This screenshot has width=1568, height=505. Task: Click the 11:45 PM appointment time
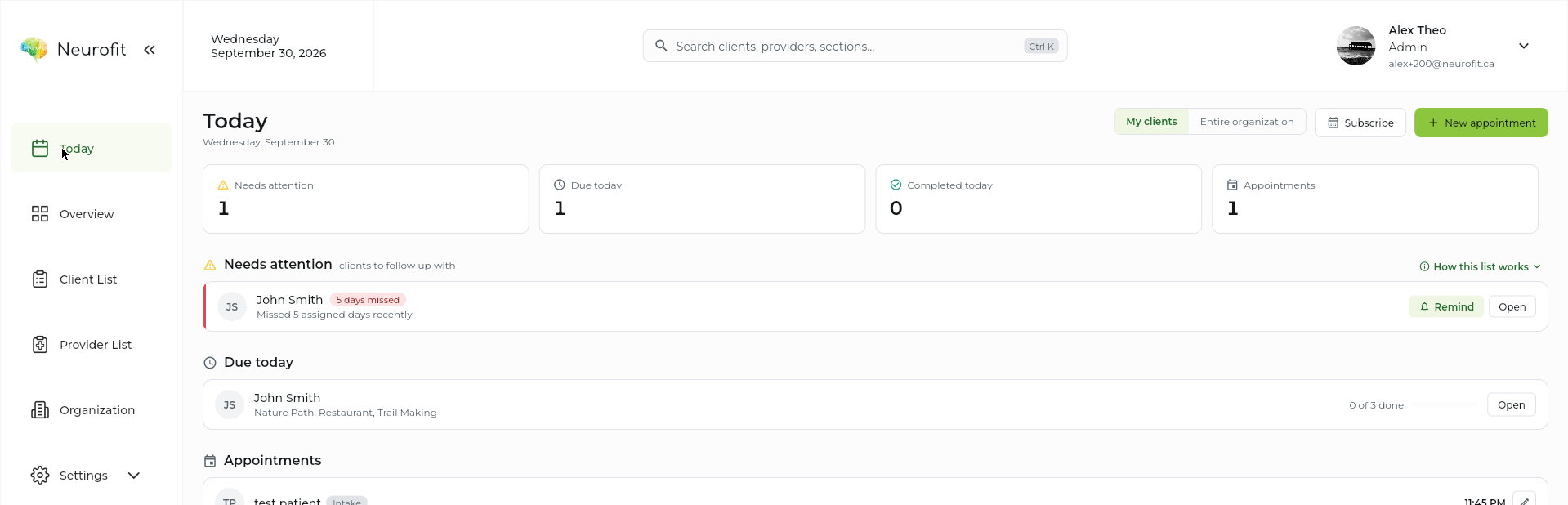click(1485, 501)
